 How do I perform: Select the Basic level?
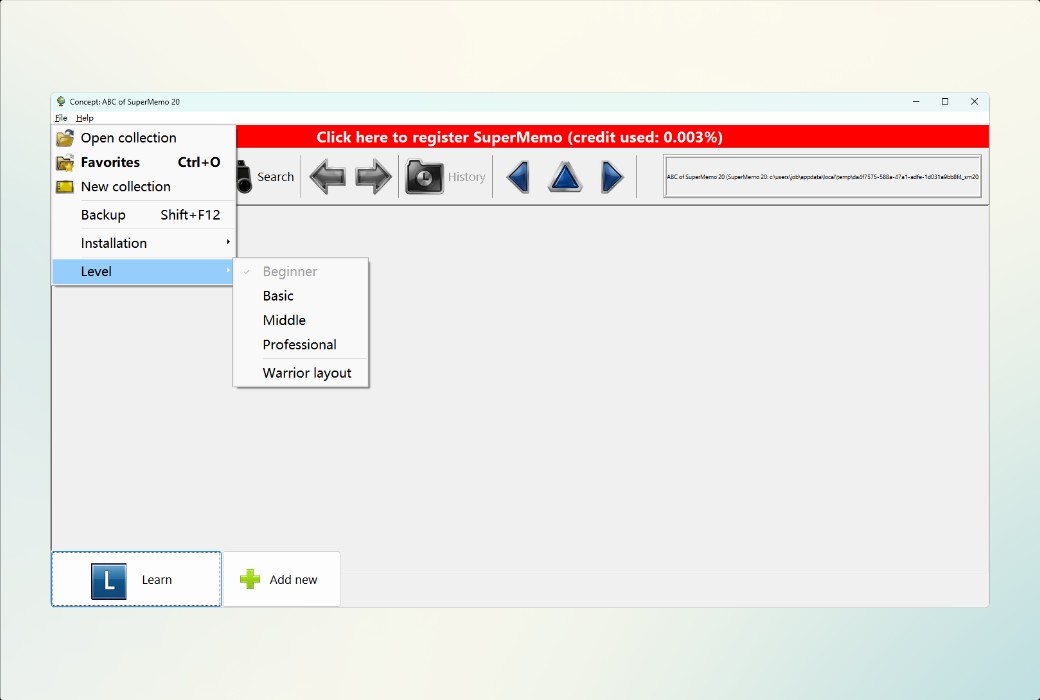tap(277, 295)
